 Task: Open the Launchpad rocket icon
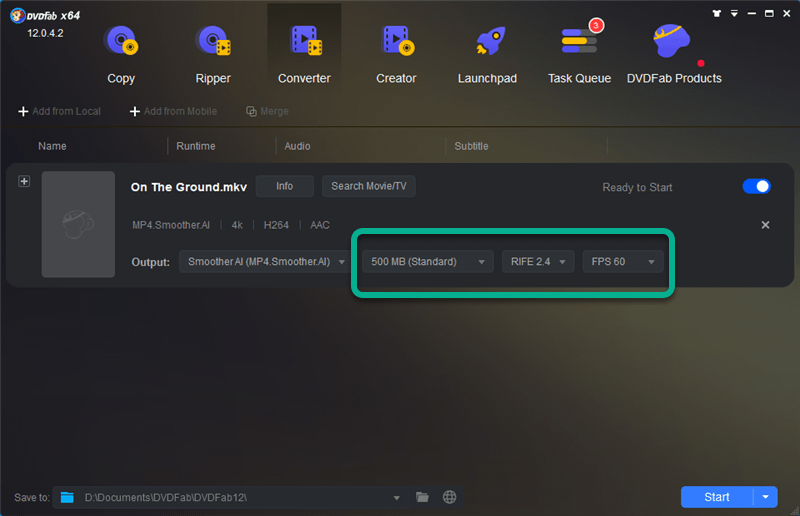tap(490, 42)
